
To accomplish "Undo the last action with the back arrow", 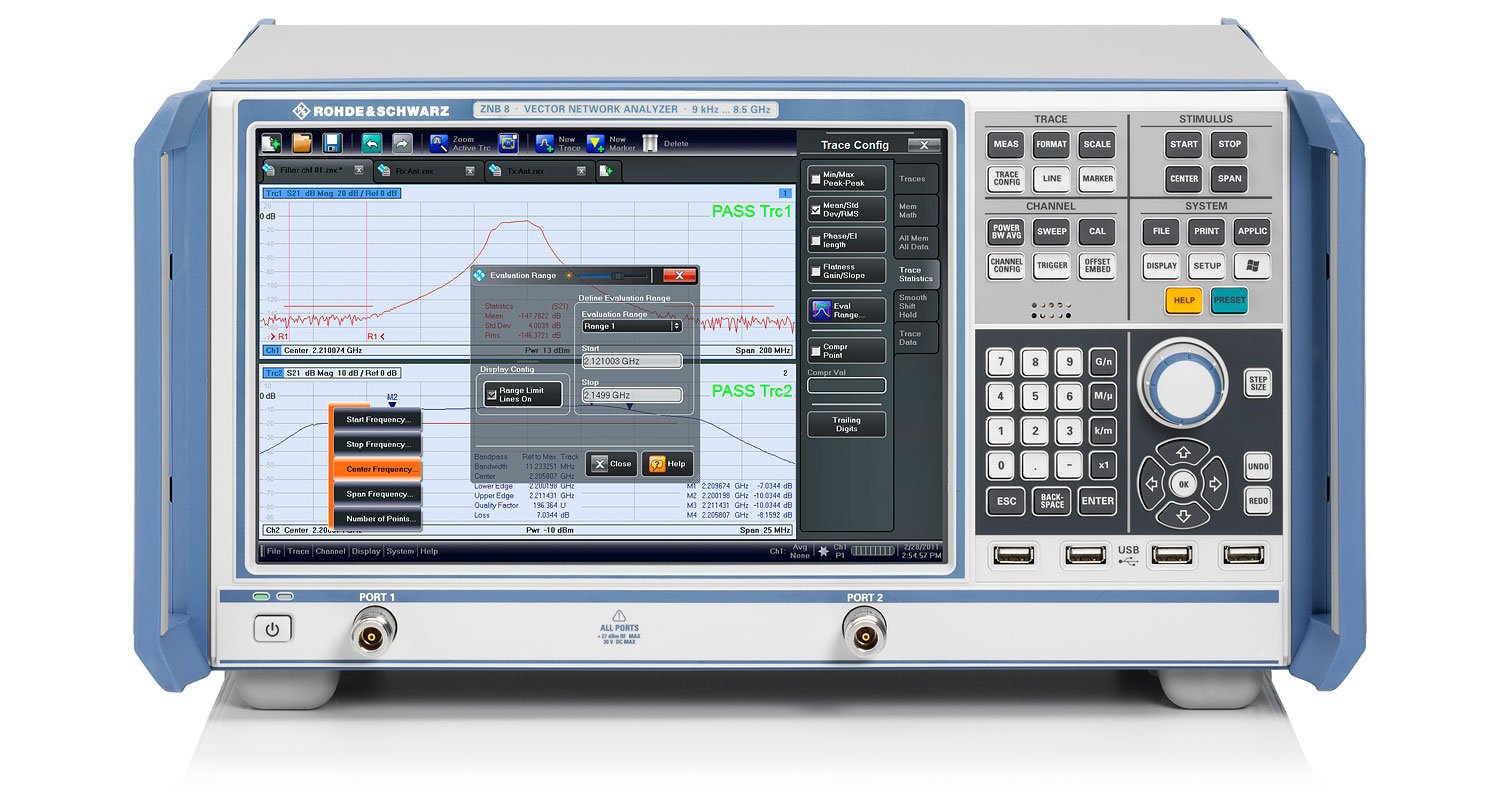I will click(370, 143).
